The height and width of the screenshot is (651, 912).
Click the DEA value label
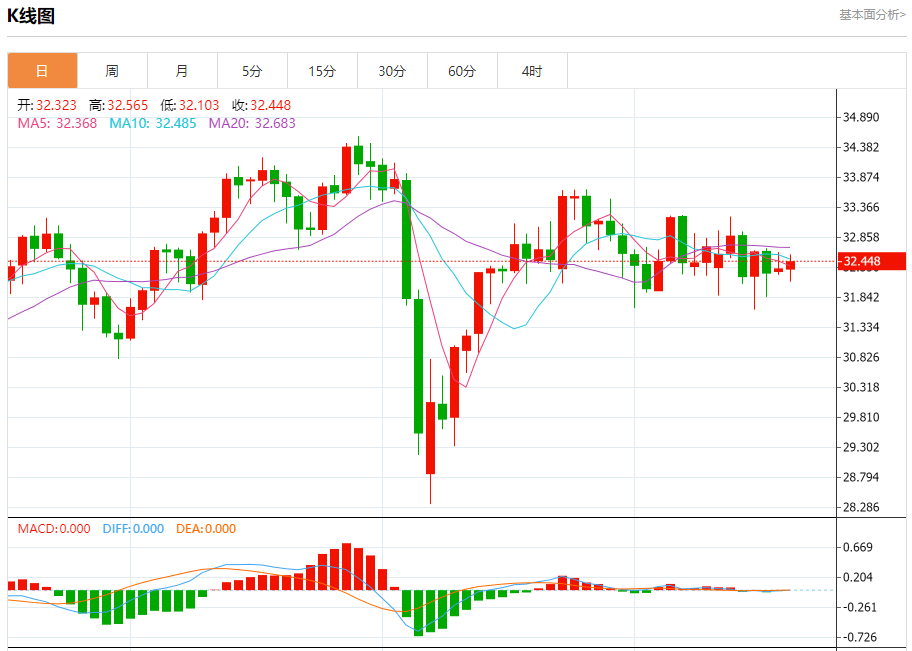click(206, 529)
